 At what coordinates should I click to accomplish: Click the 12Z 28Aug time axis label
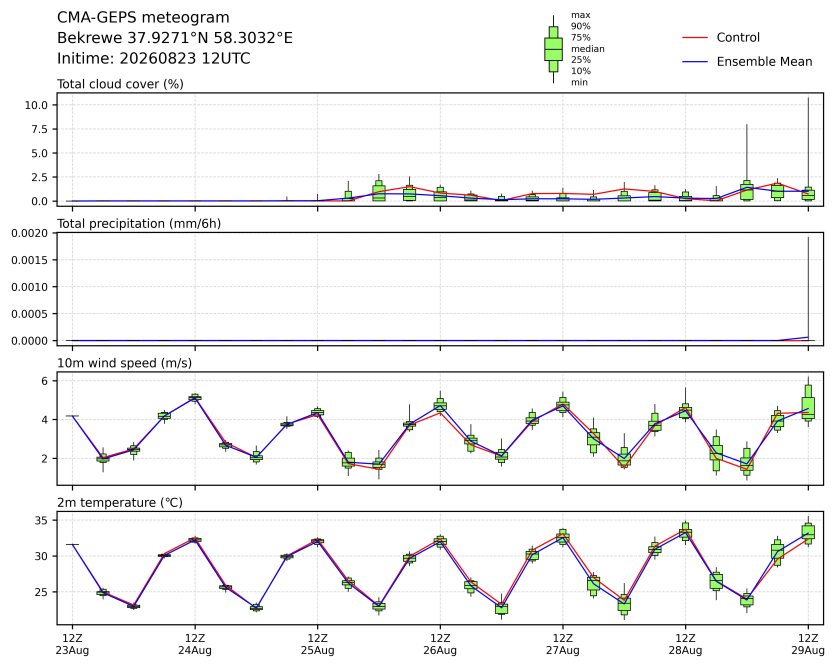coord(686,644)
